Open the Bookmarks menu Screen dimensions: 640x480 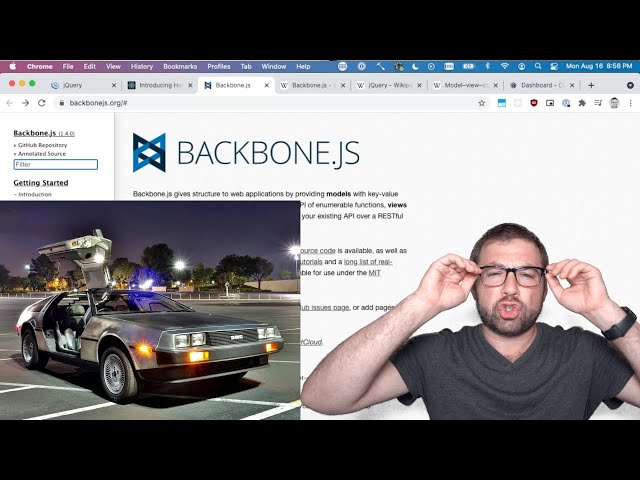180,66
